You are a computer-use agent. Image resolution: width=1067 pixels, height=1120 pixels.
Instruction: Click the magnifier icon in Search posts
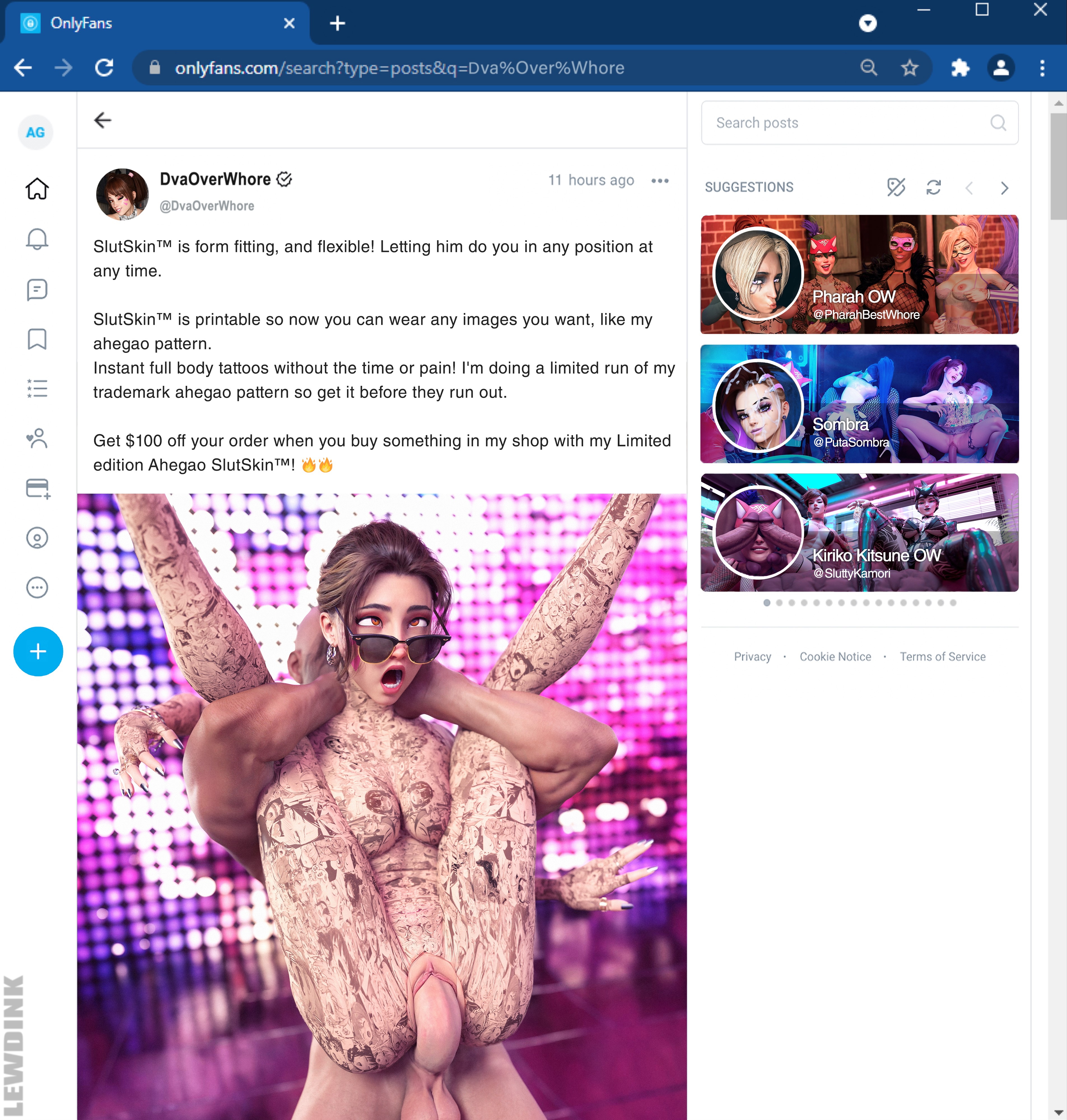click(x=998, y=123)
